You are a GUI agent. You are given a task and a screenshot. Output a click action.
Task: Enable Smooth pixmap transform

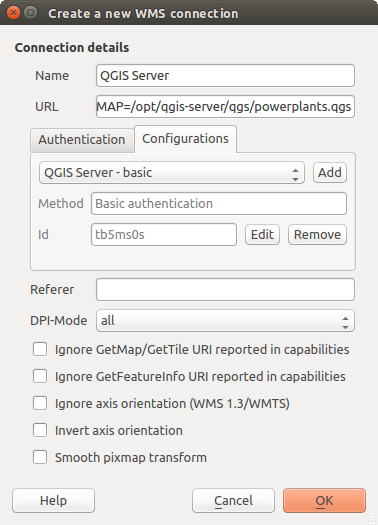click(x=40, y=457)
